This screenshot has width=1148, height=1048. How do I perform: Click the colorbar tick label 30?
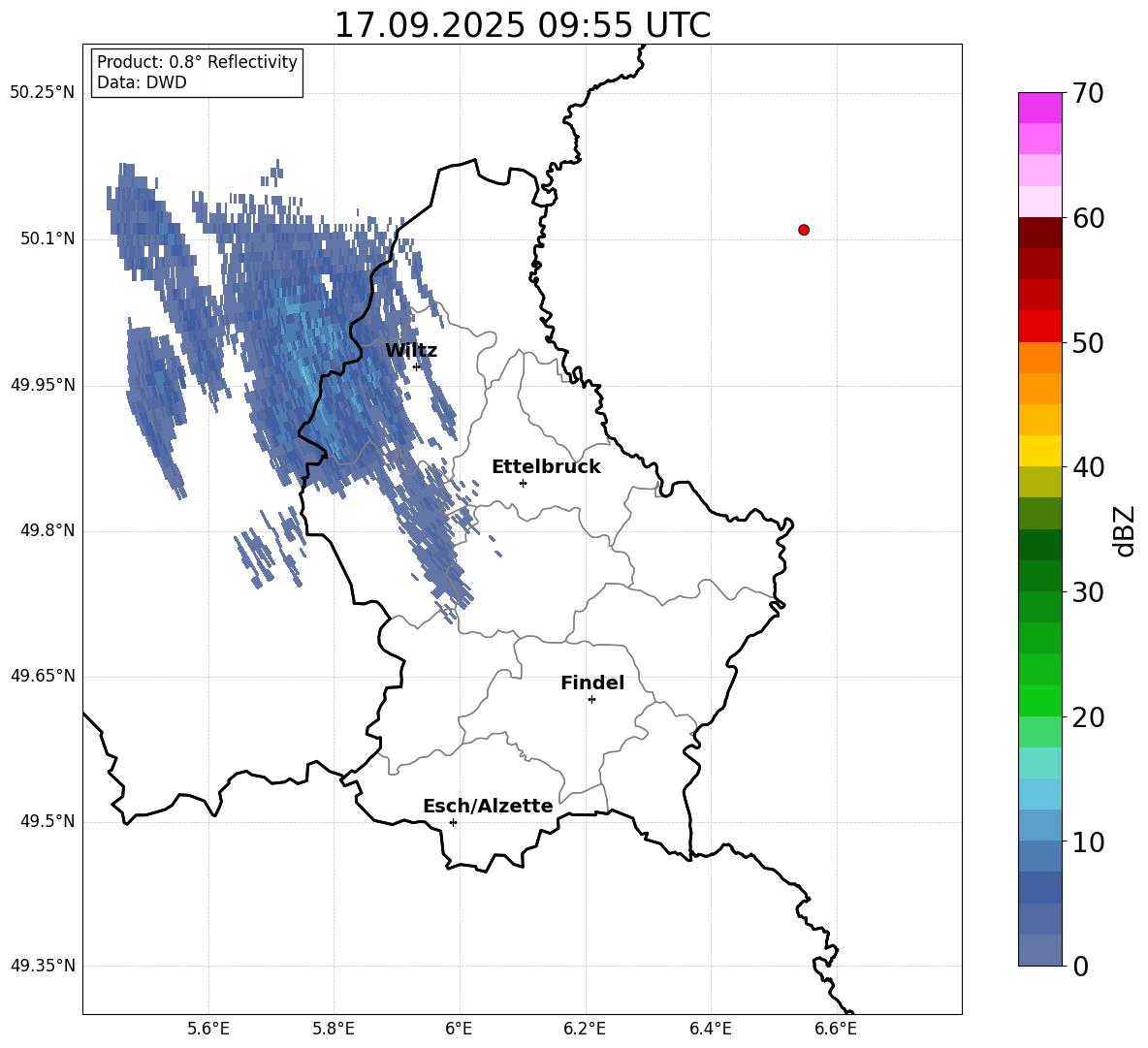[1088, 592]
